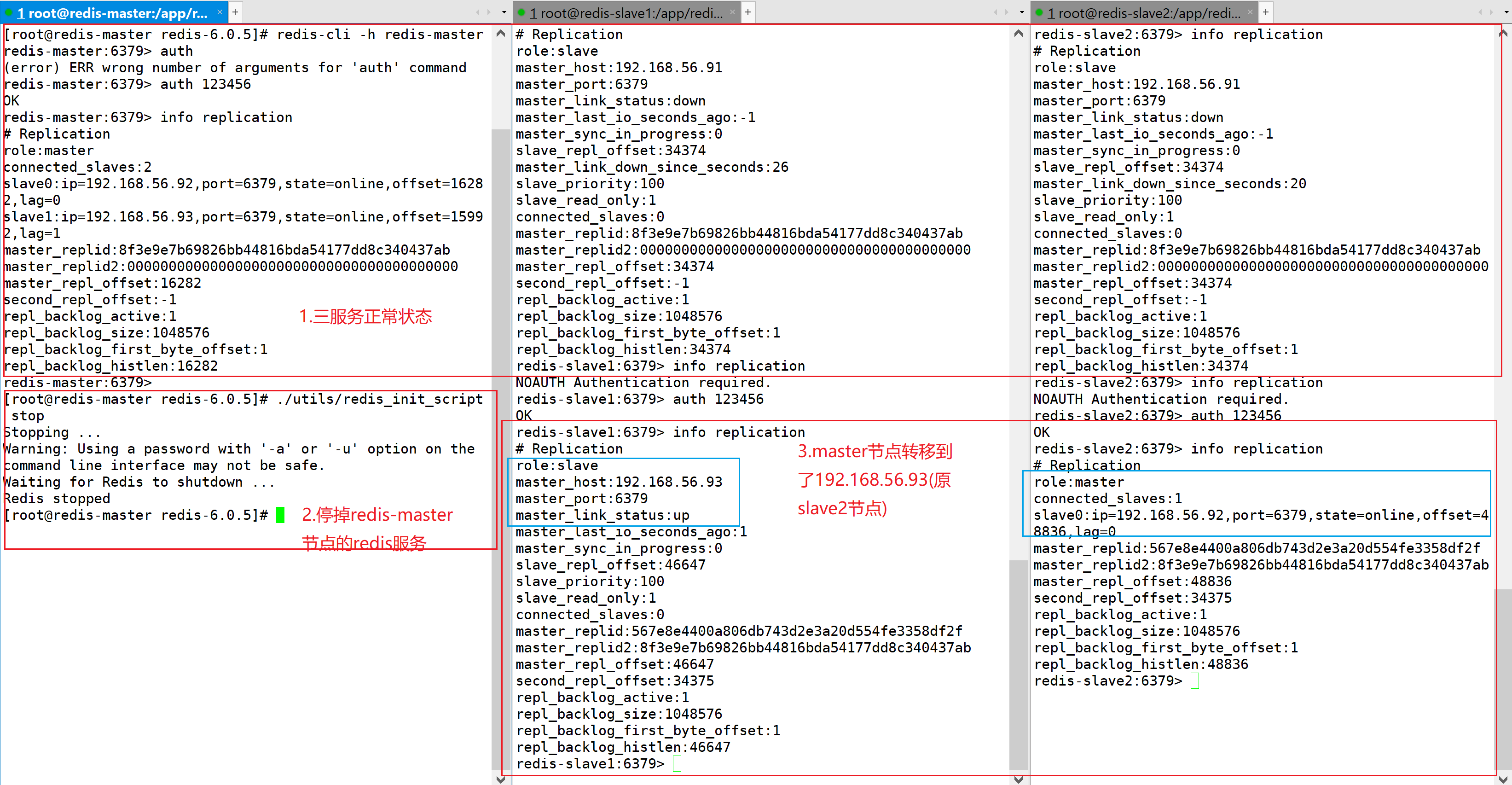Click 'repl_backlog_histlen:16282' in redis-master pane
The width and height of the screenshot is (1512, 785).
pyautogui.click(x=110, y=366)
